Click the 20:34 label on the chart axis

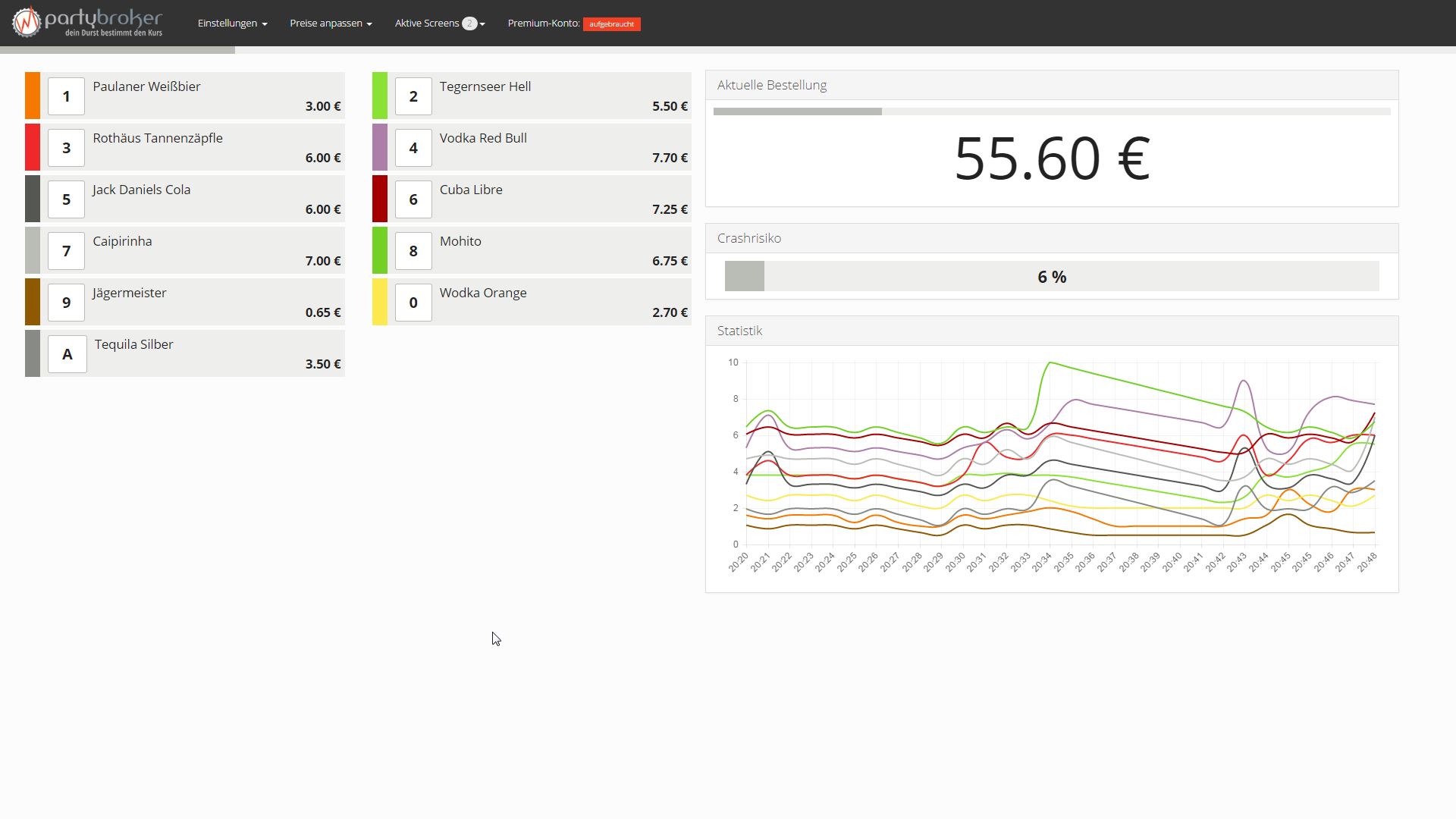tap(1041, 562)
